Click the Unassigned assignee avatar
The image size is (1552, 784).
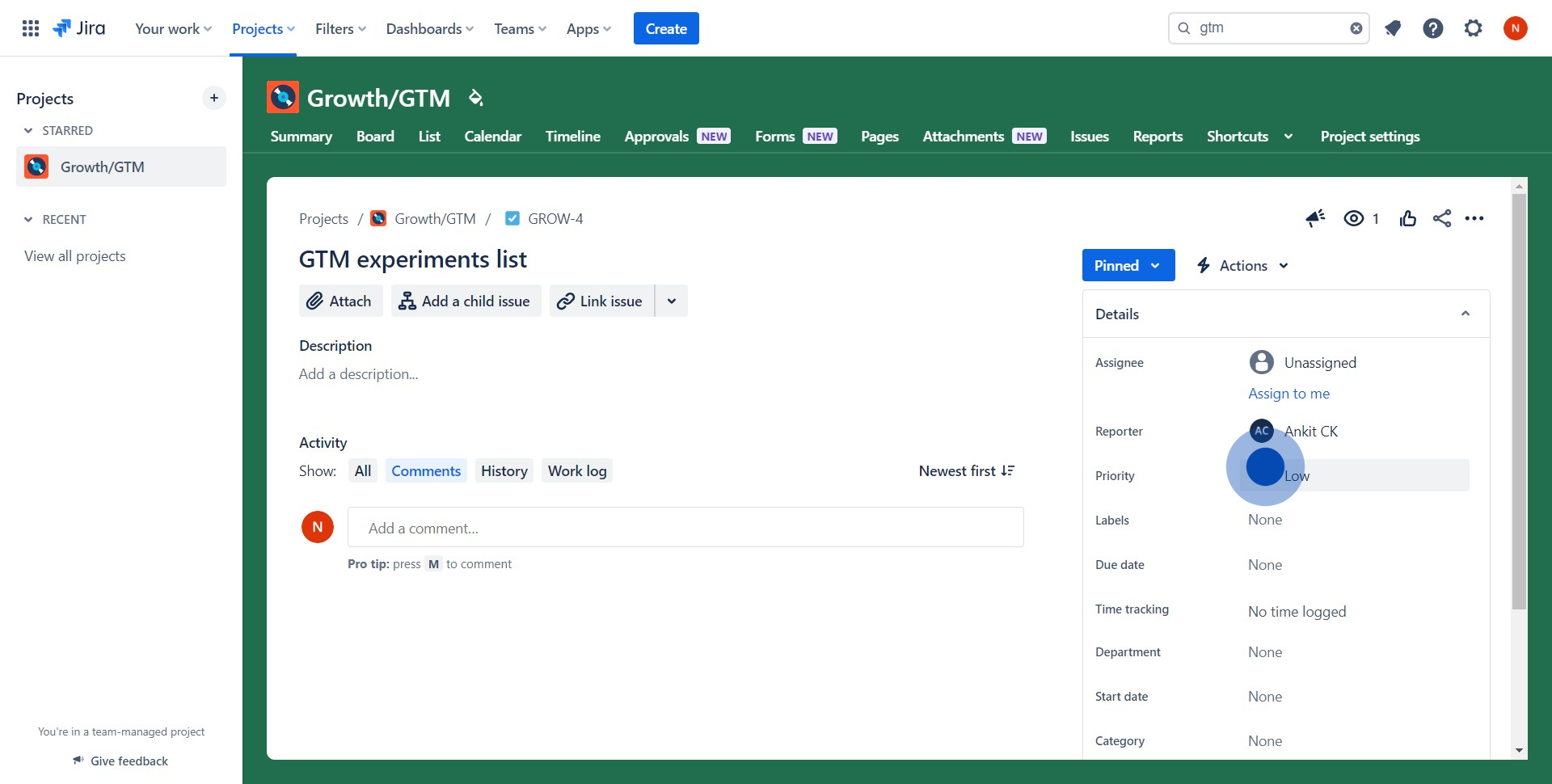[1262, 362]
